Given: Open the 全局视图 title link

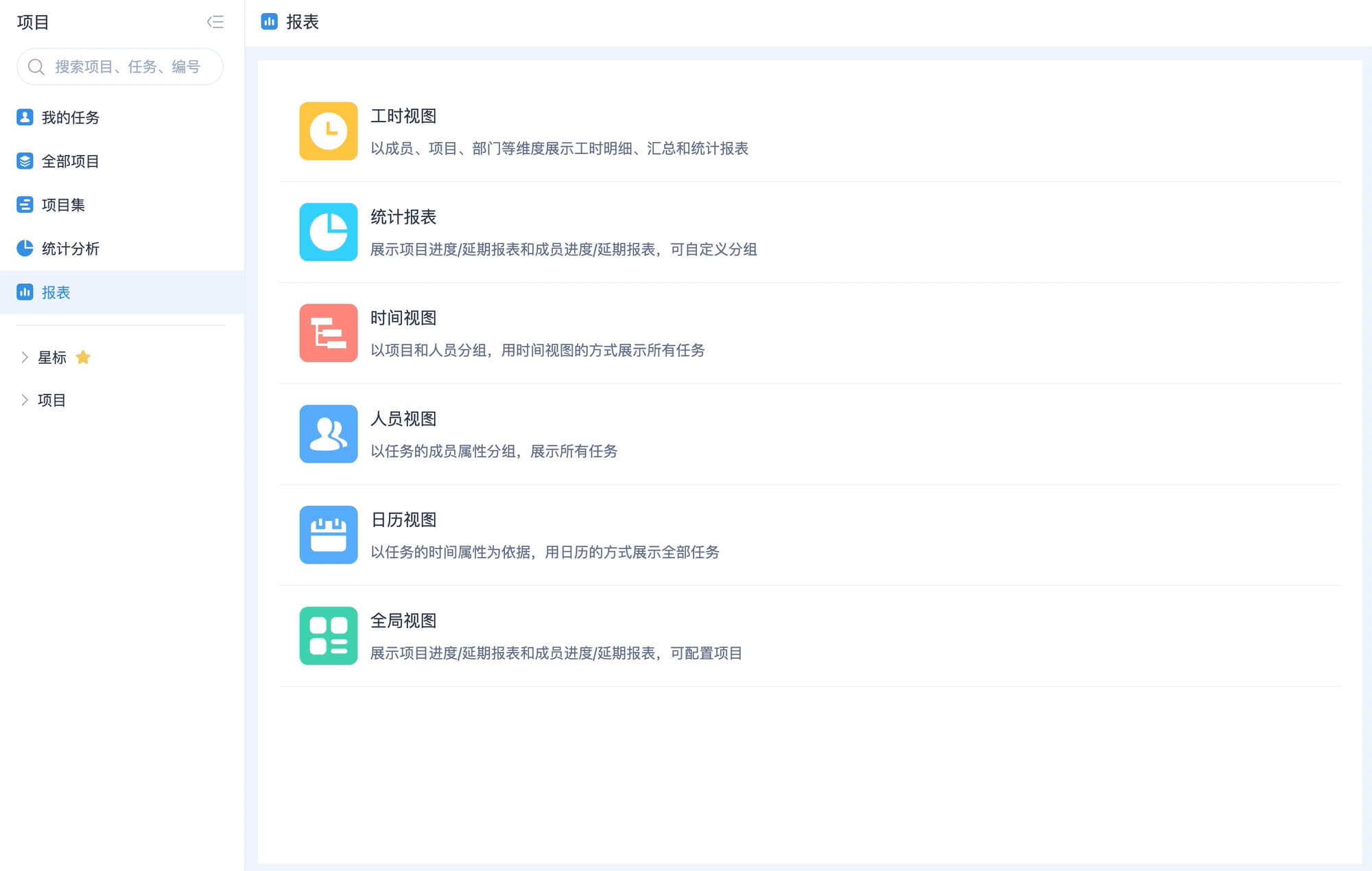Looking at the screenshot, I should (x=403, y=620).
